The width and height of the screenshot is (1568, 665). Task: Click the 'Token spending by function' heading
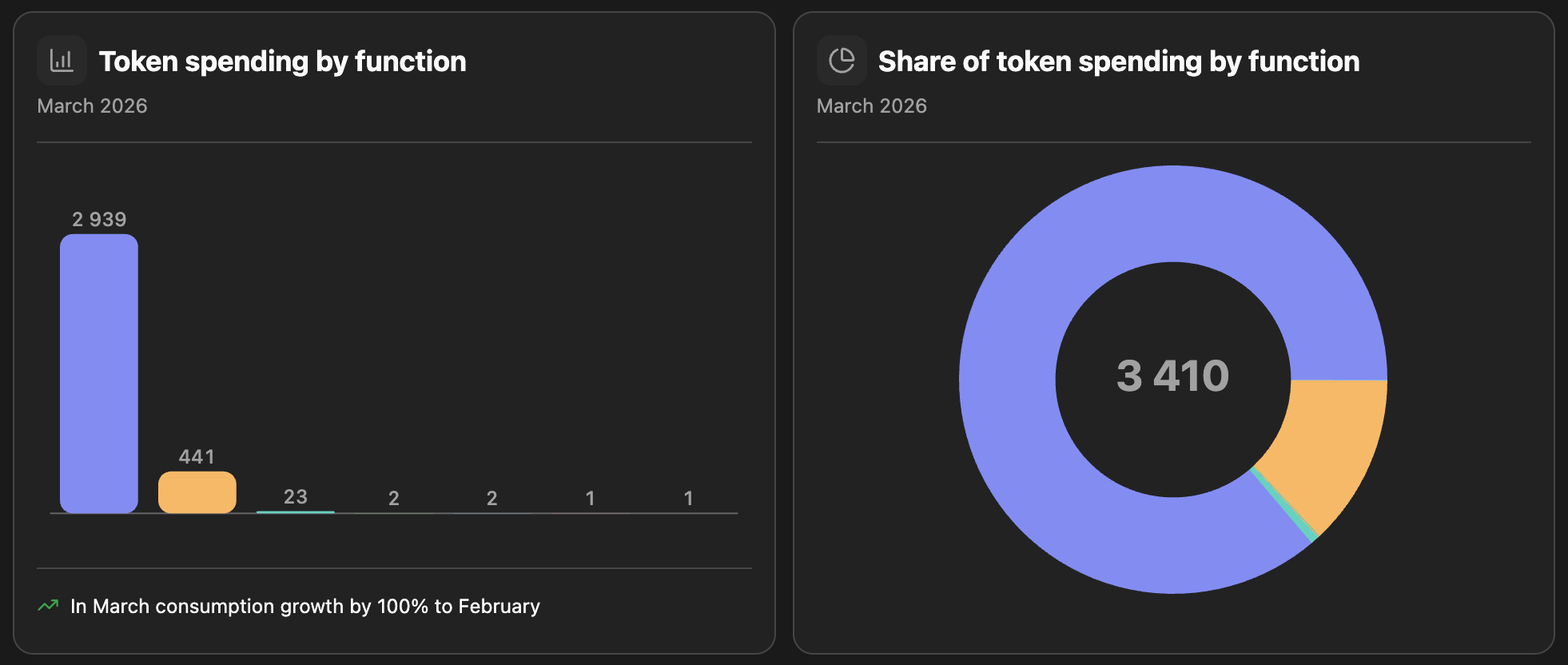click(x=282, y=62)
